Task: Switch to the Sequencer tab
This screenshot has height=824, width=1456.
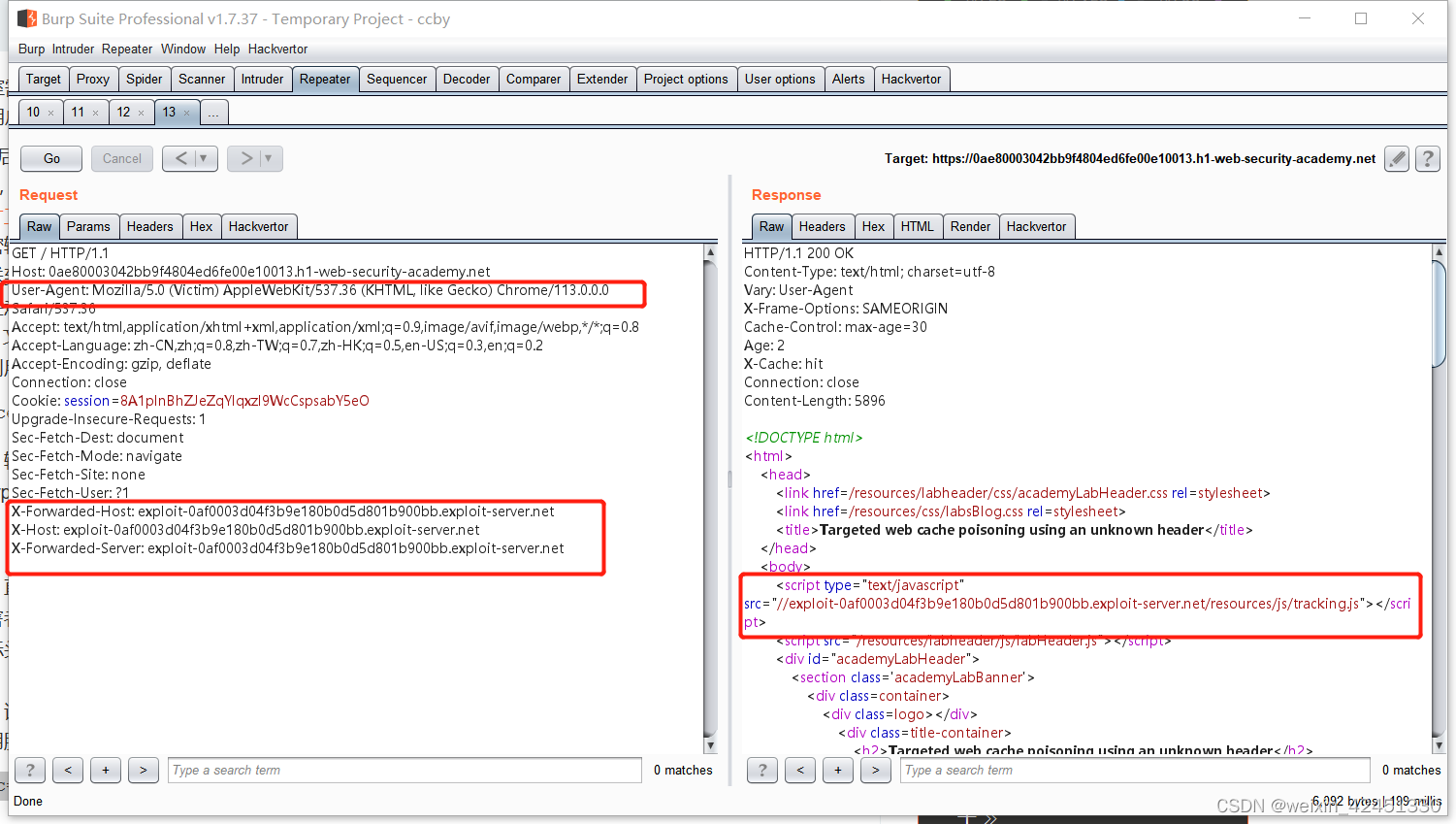Action: click(x=397, y=79)
